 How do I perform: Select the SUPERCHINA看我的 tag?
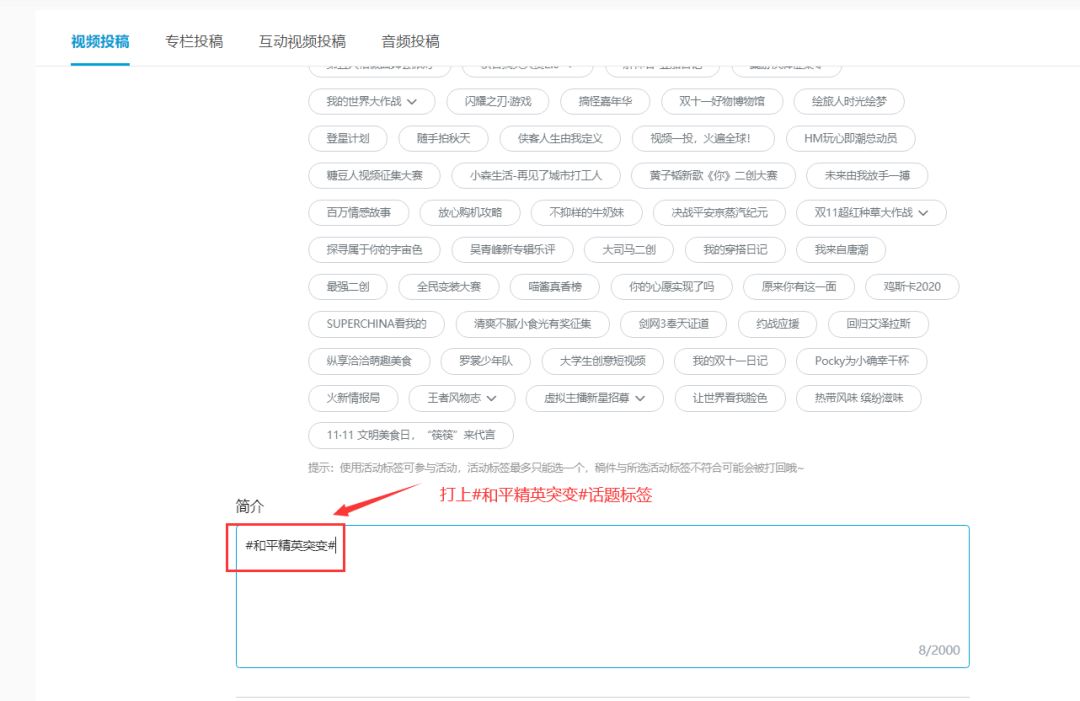coord(377,324)
